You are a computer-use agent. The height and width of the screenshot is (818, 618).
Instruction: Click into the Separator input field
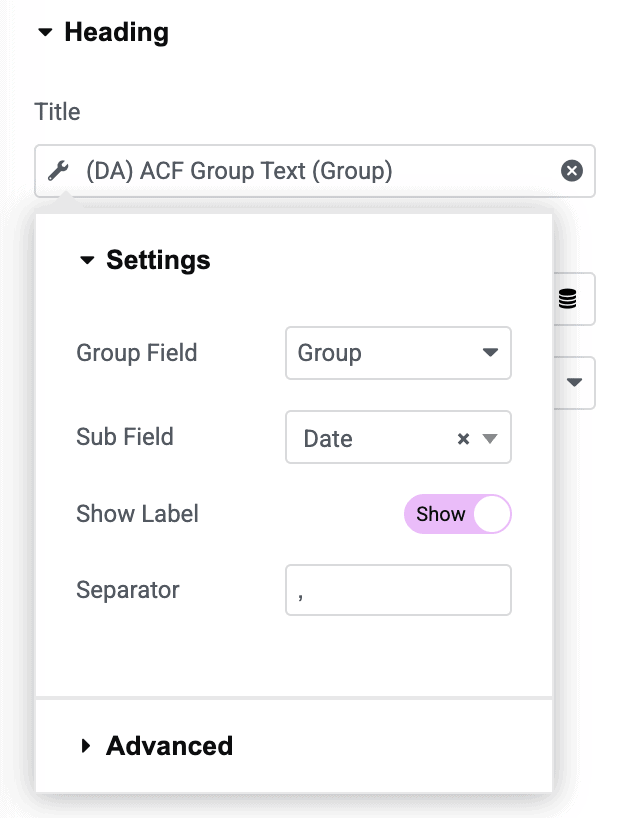click(x=398, y=590)
